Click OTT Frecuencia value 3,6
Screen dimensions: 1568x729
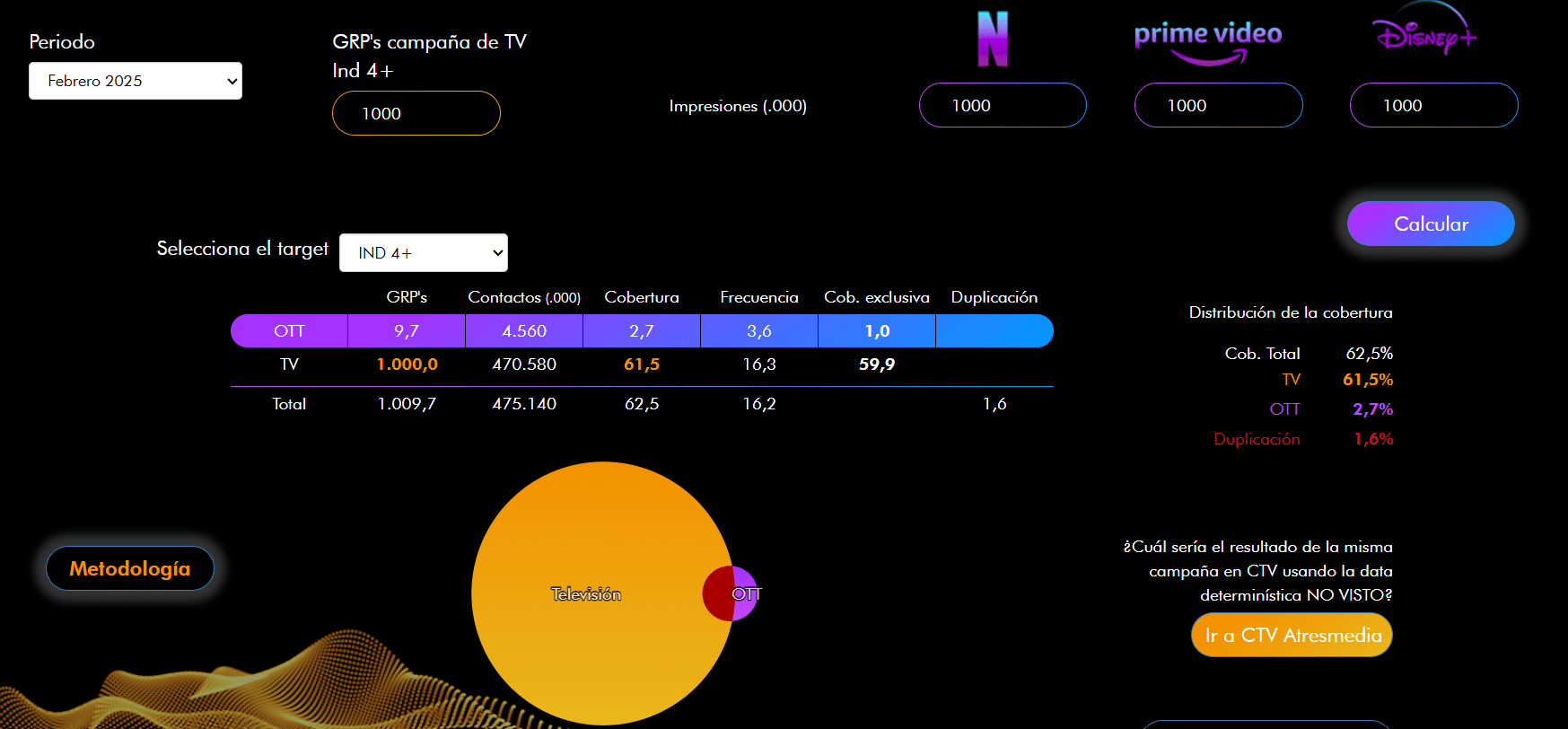[x=759, y=330]
